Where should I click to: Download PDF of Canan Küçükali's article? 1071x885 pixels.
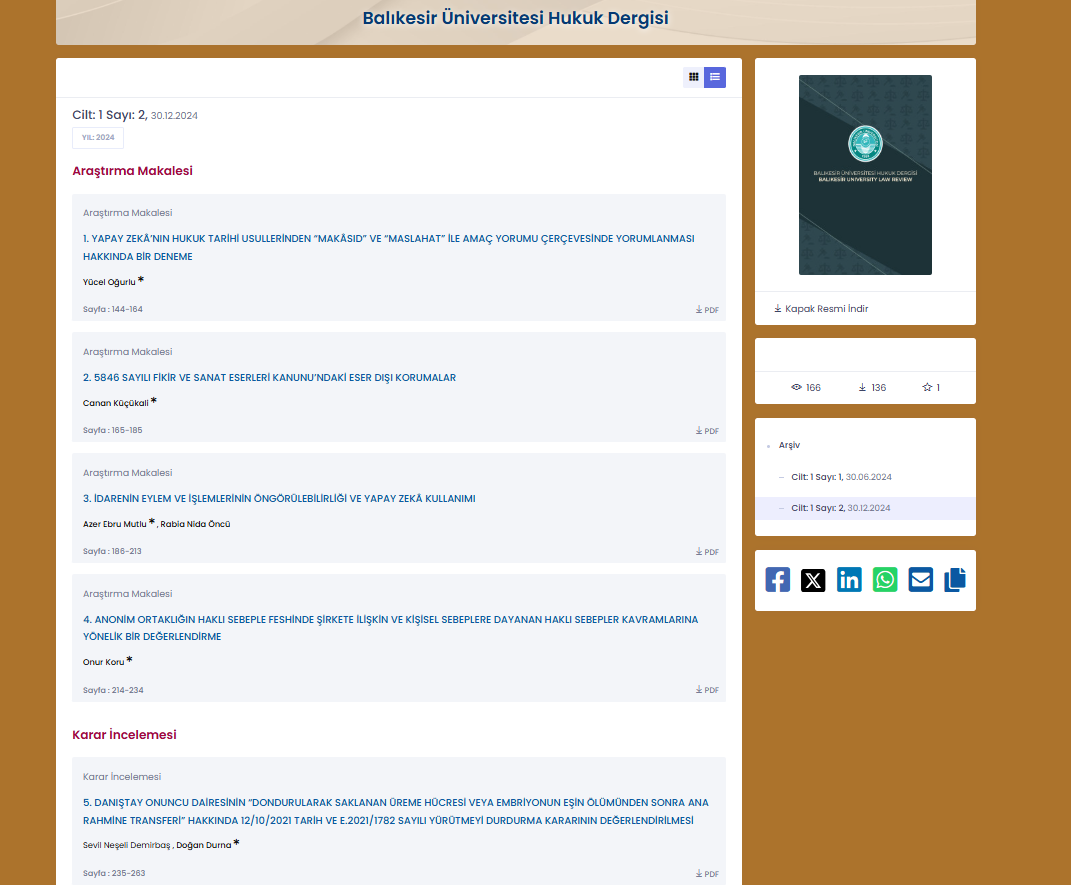point(707,431)
